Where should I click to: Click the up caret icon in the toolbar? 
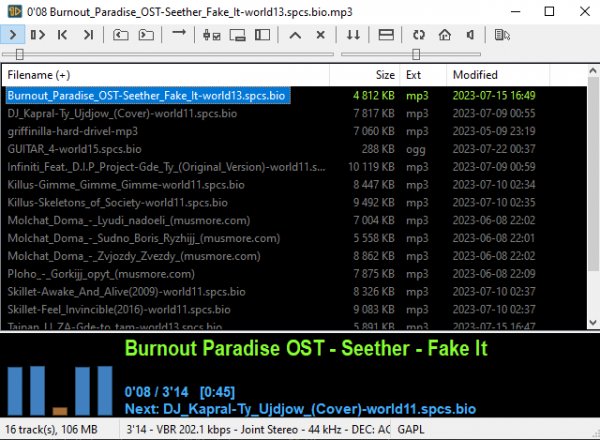295,35
